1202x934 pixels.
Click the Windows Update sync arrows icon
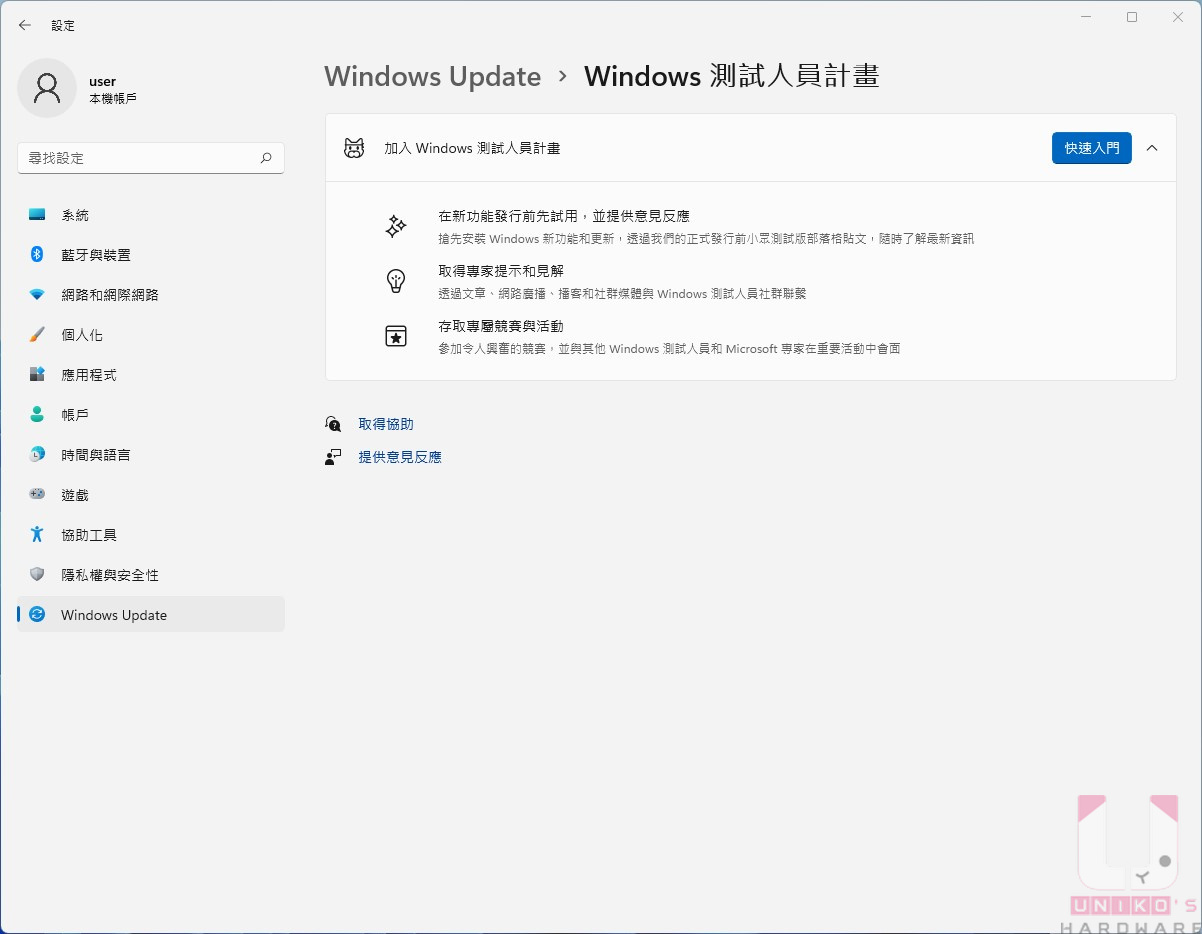tap(37, 615)
